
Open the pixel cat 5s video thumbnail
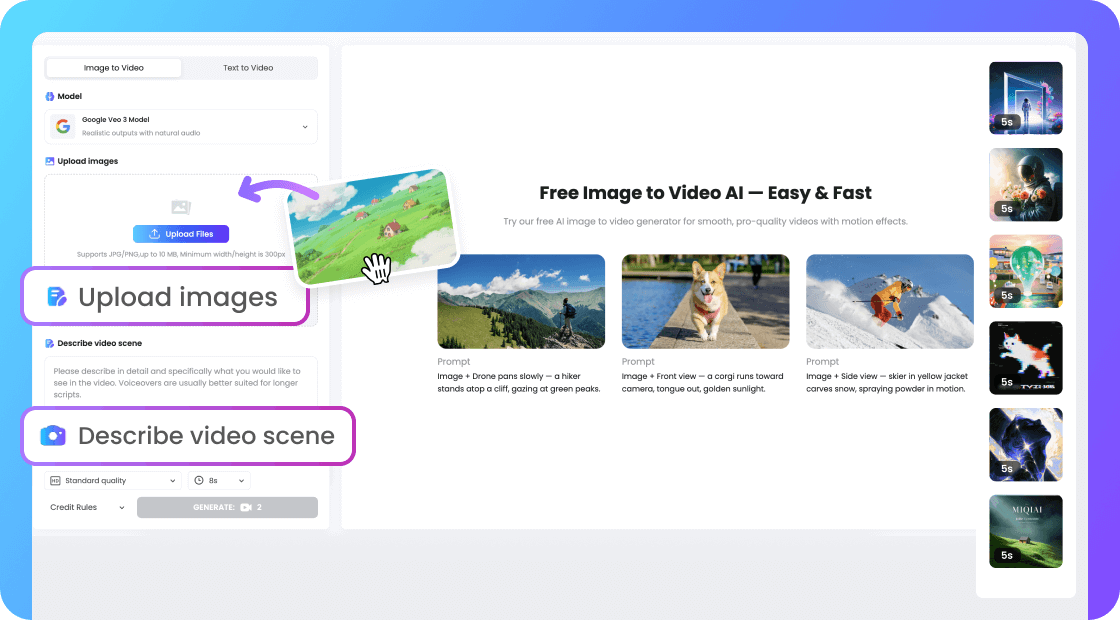tap(1025, 358)
